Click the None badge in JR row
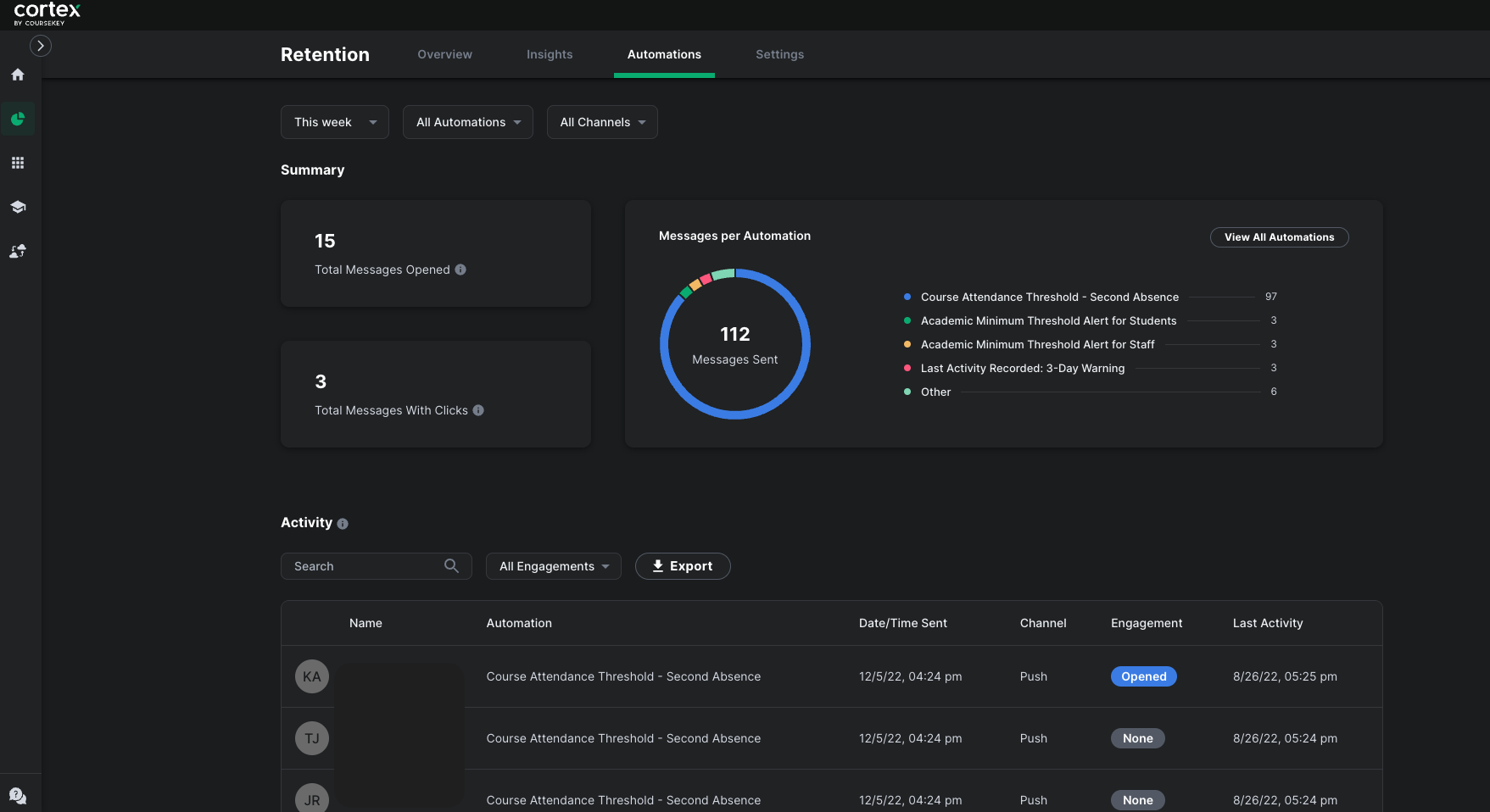 pyautogui.click(x=1138, y=800)
